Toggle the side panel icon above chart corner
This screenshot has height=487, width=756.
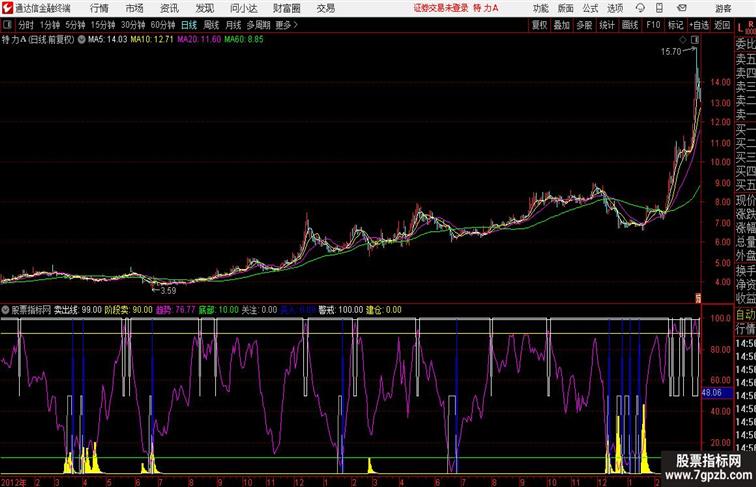pyautogui.click(x=695, y=39)
